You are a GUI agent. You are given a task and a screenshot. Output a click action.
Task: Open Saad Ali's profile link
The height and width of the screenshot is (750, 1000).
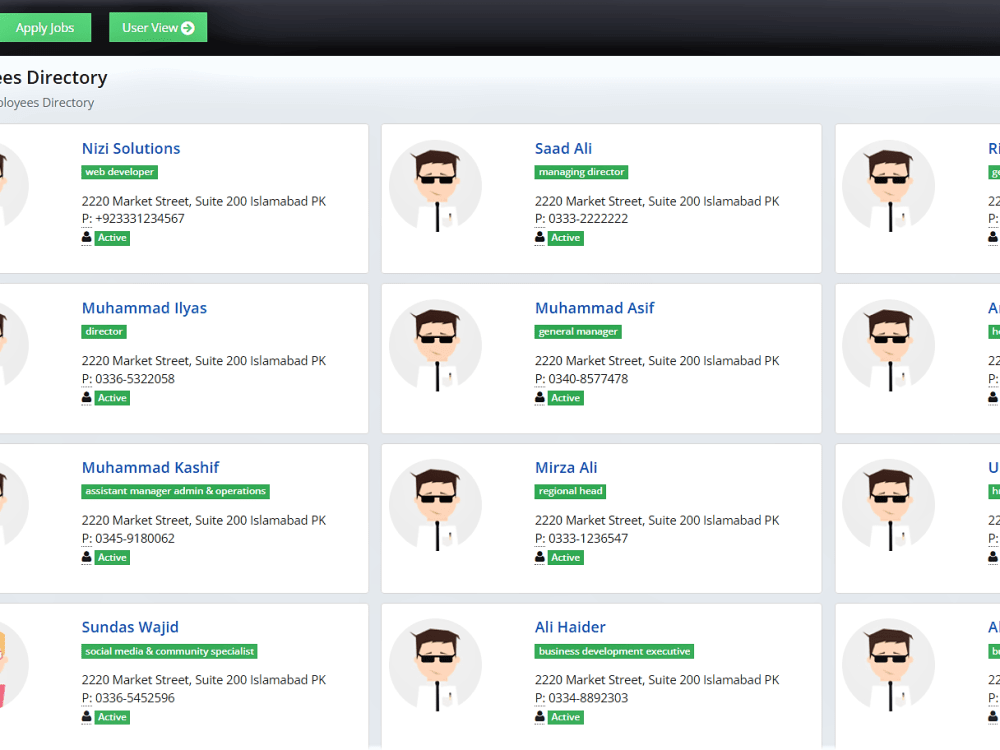[563, 149]
